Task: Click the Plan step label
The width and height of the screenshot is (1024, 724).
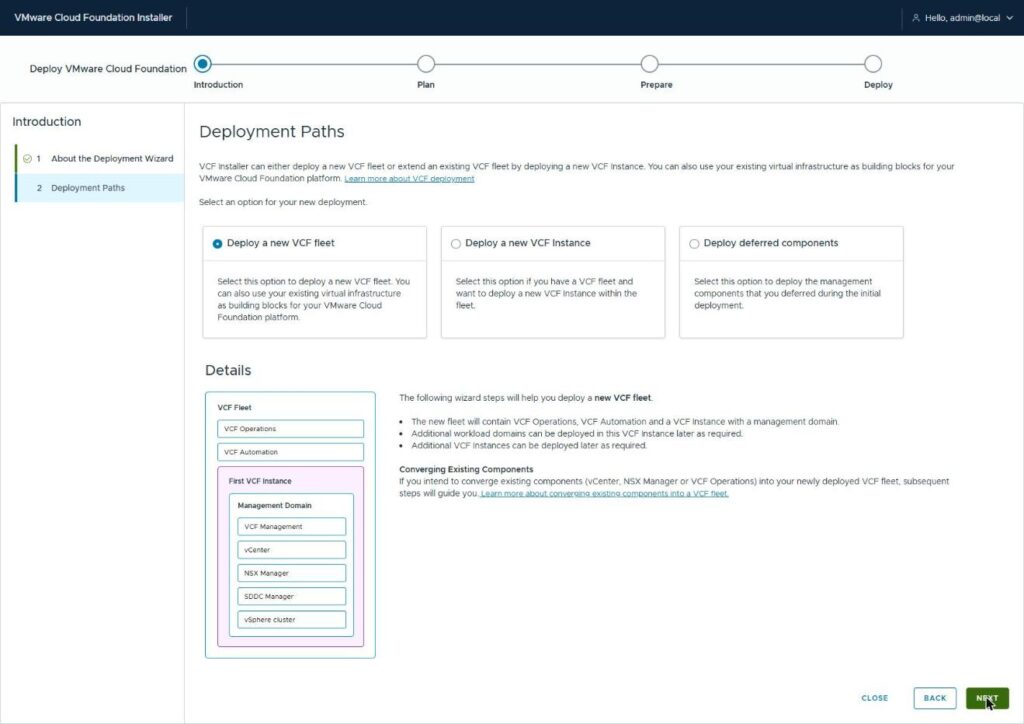Action: tap(426, 85)
